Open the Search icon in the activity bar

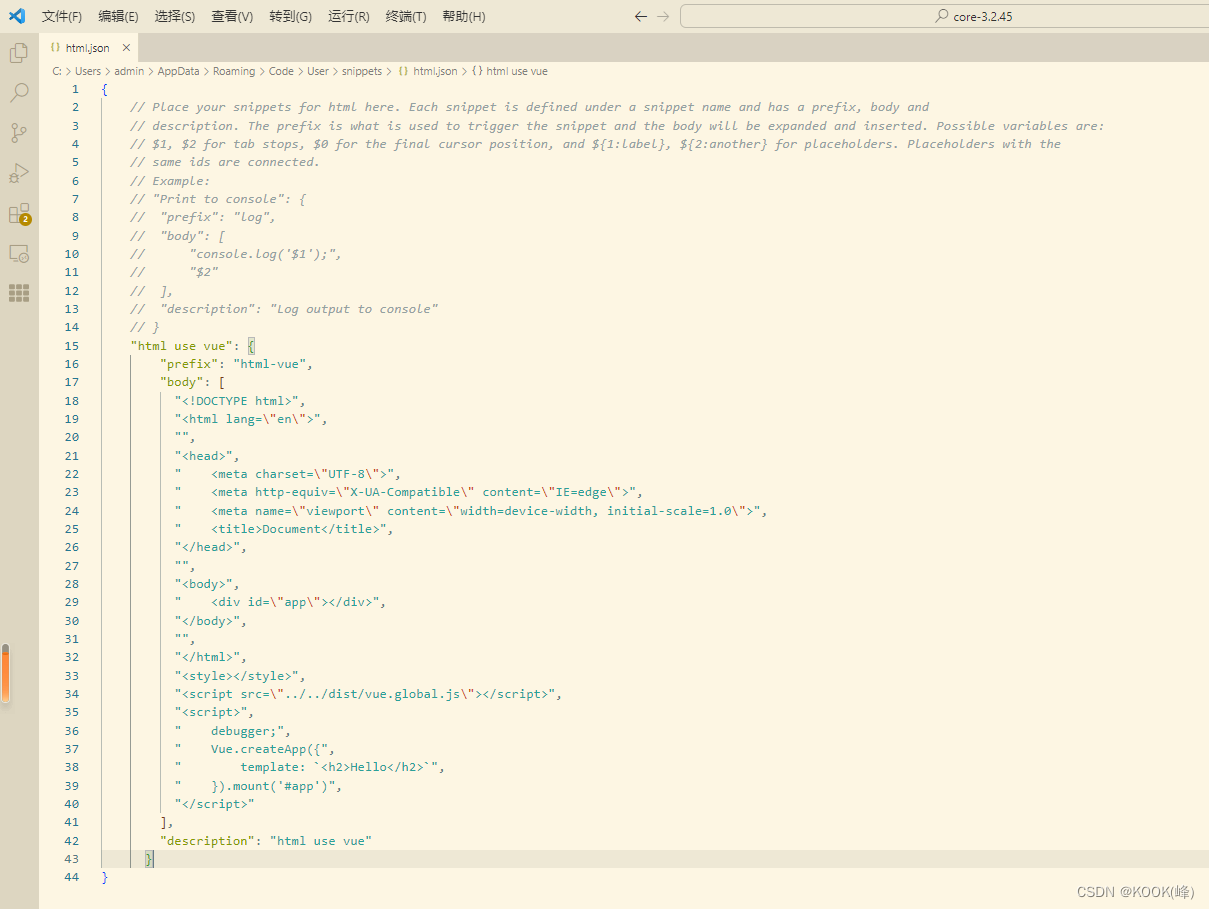coord(18,92)
